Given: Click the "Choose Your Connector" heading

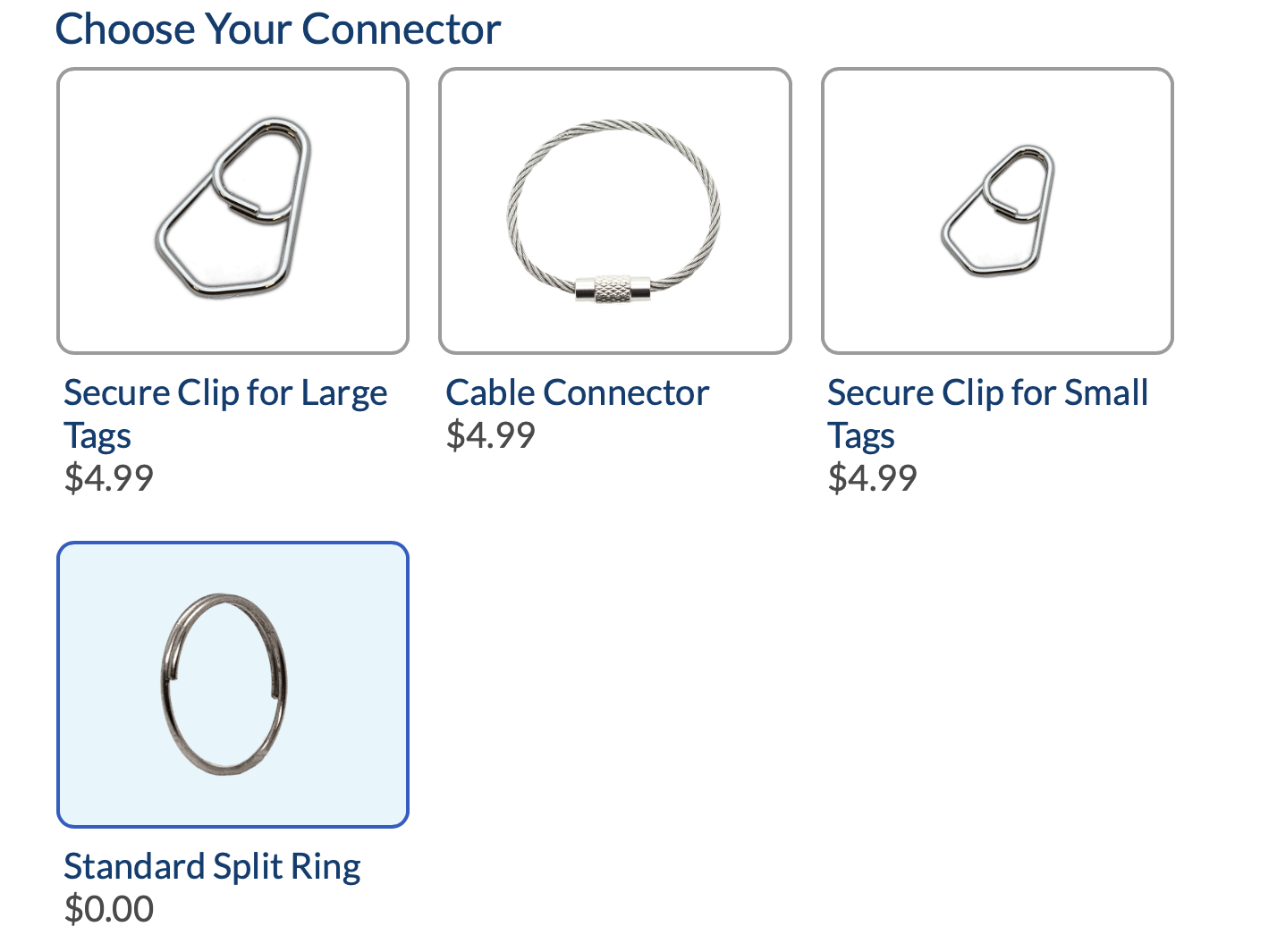Looking at the screenshot, I should point(278,29).
